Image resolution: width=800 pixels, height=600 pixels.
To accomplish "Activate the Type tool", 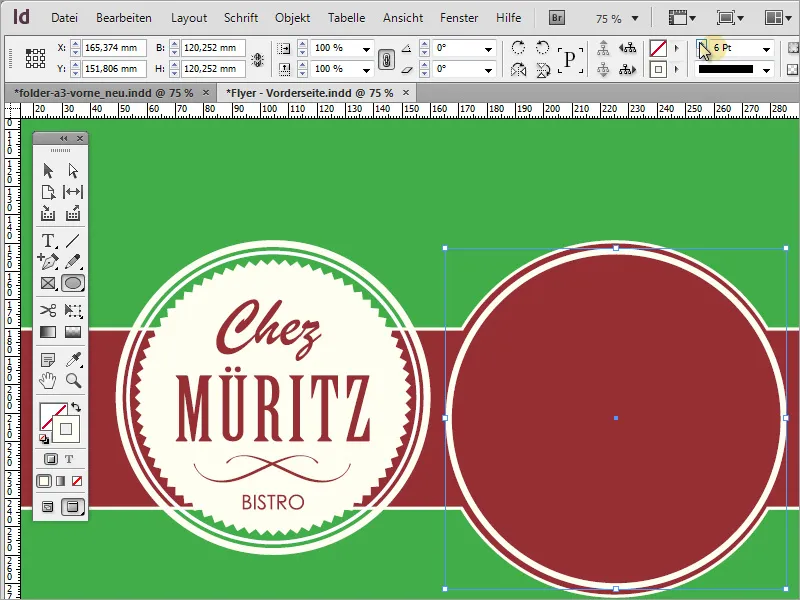I will 48,240.
